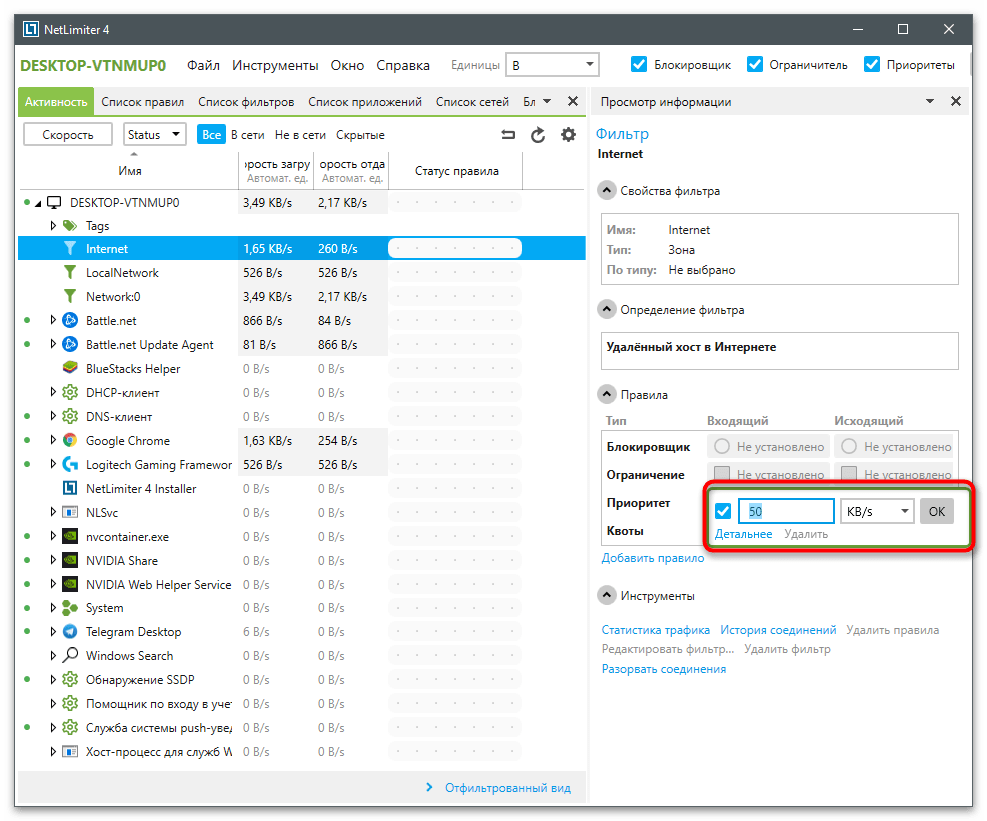The image size is (987, 821).
Task: Click the collapse-all arrows icon in the Activity toolbar
Action: [508, 135]
